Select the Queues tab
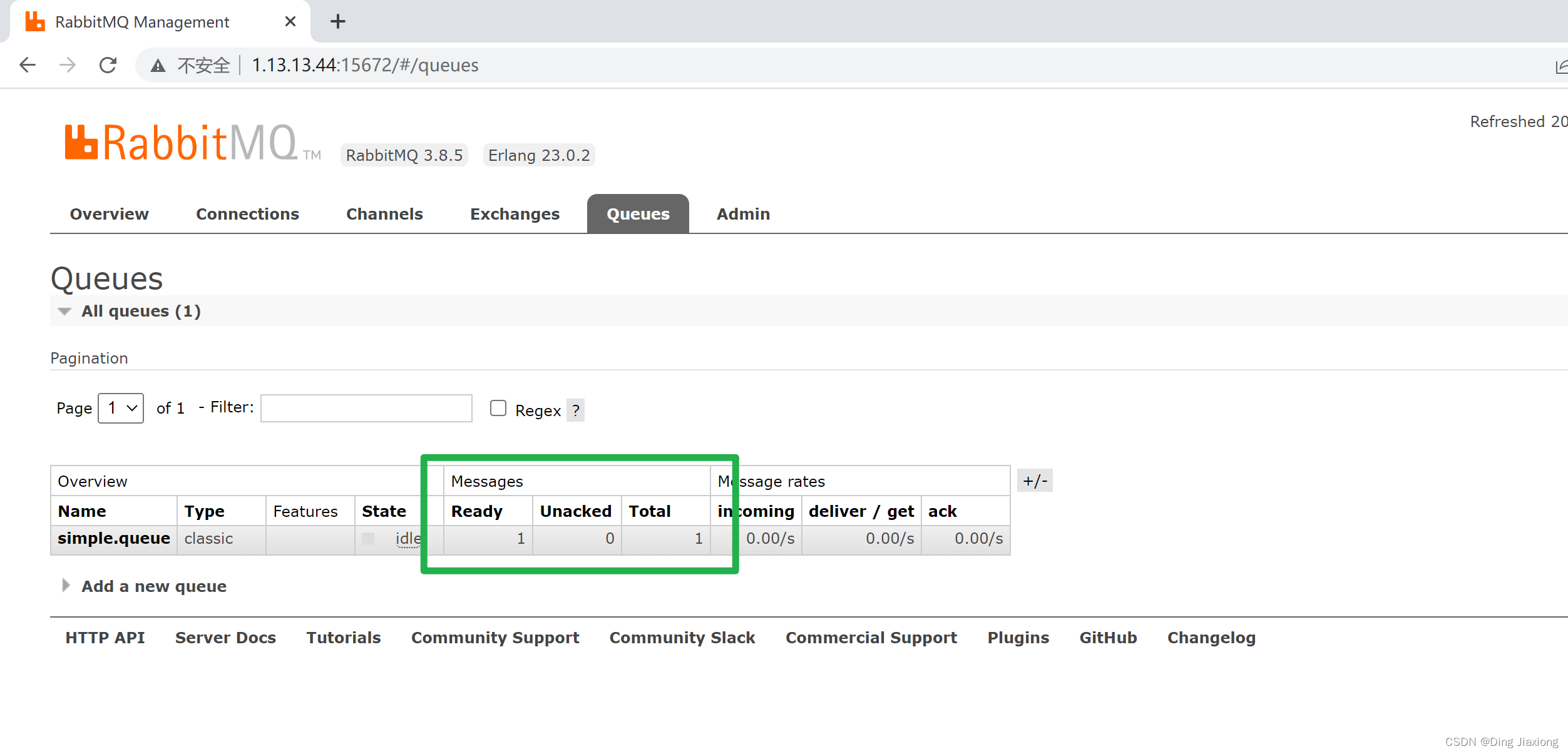Screen dimensions: 1568x754 638,214
